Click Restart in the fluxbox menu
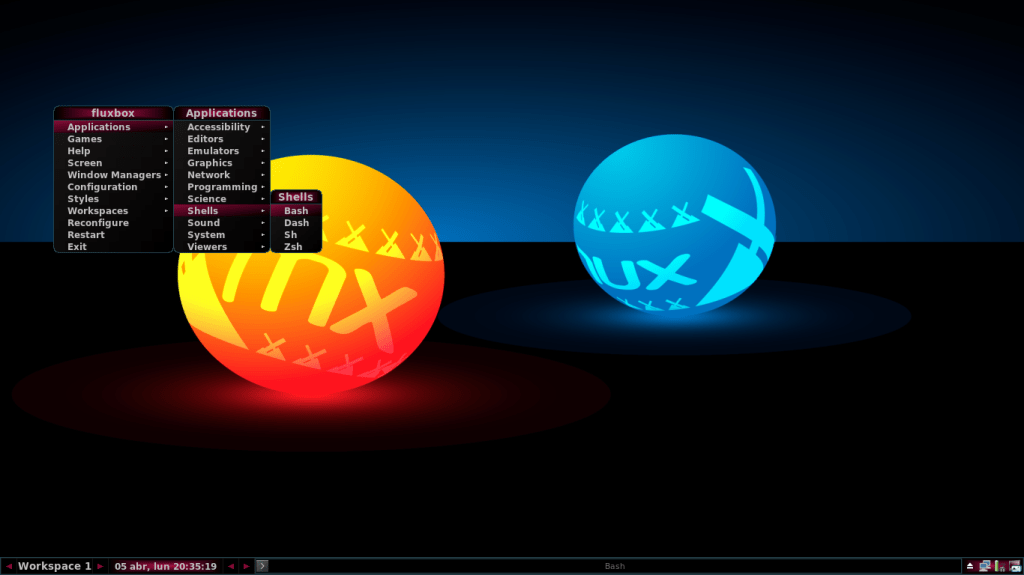The width and height of the screenshot is (1024, 575). (86, 235)
